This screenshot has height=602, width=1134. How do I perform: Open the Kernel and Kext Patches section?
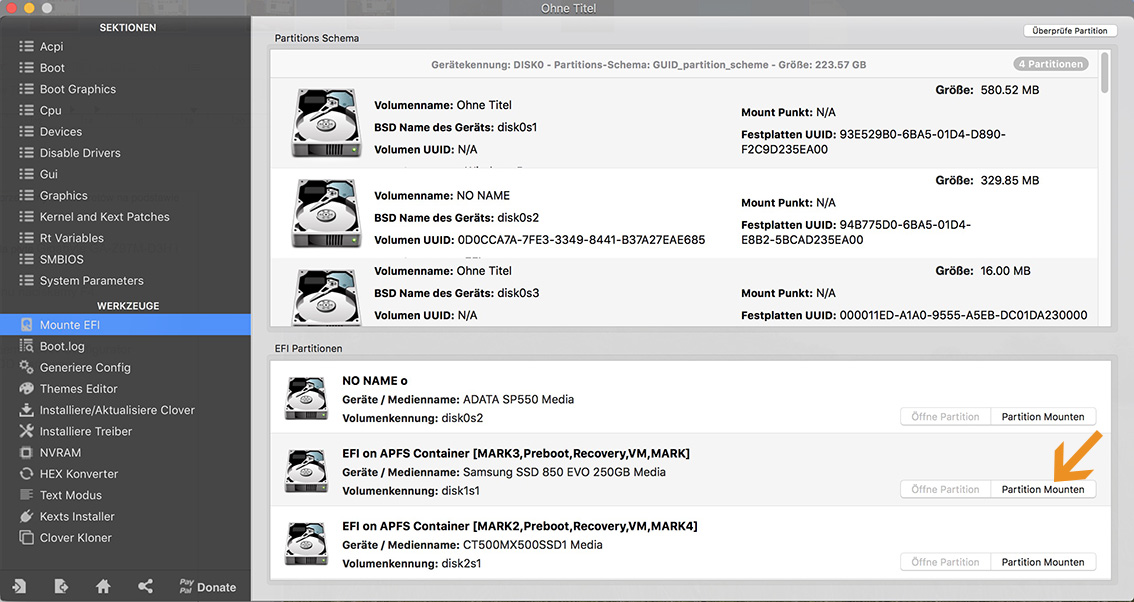[x=104, y=217]
